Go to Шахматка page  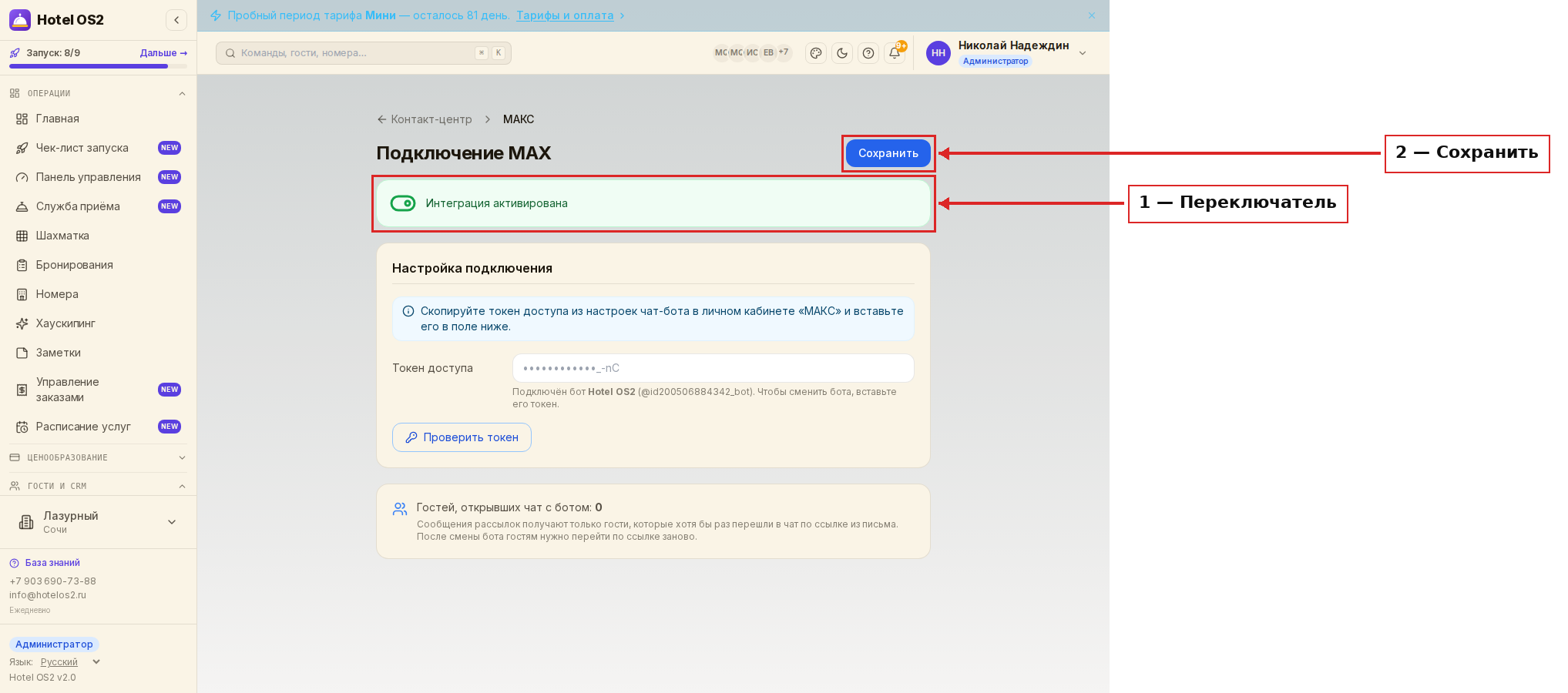click(98, 236)
